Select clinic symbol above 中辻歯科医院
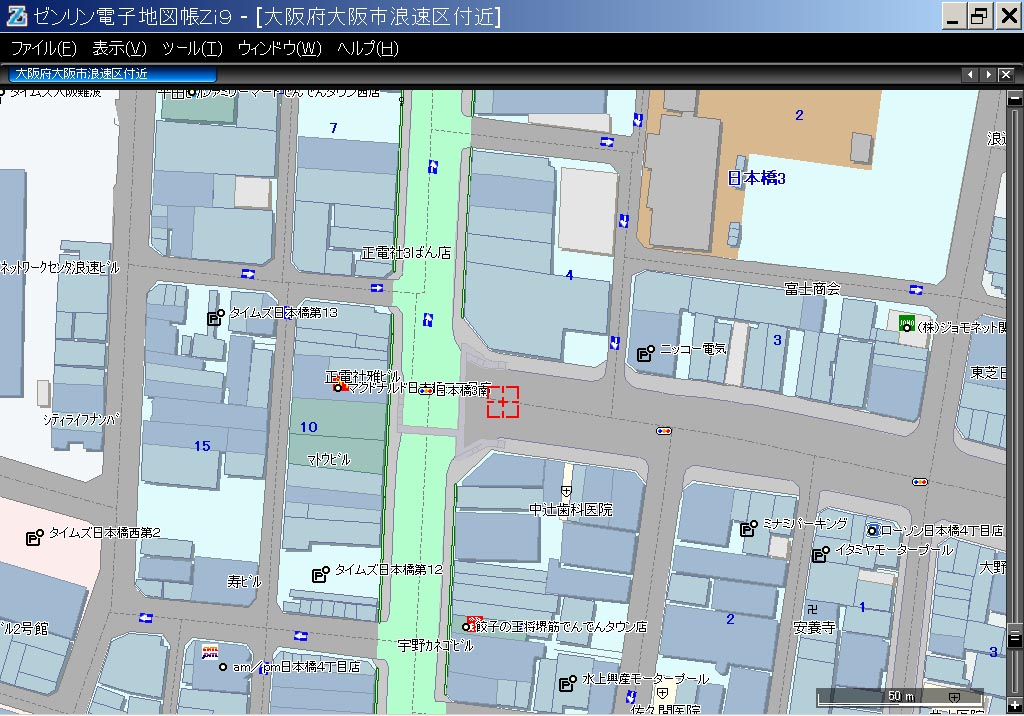This screenshot has height=716, width=1024. pos(566,491)
